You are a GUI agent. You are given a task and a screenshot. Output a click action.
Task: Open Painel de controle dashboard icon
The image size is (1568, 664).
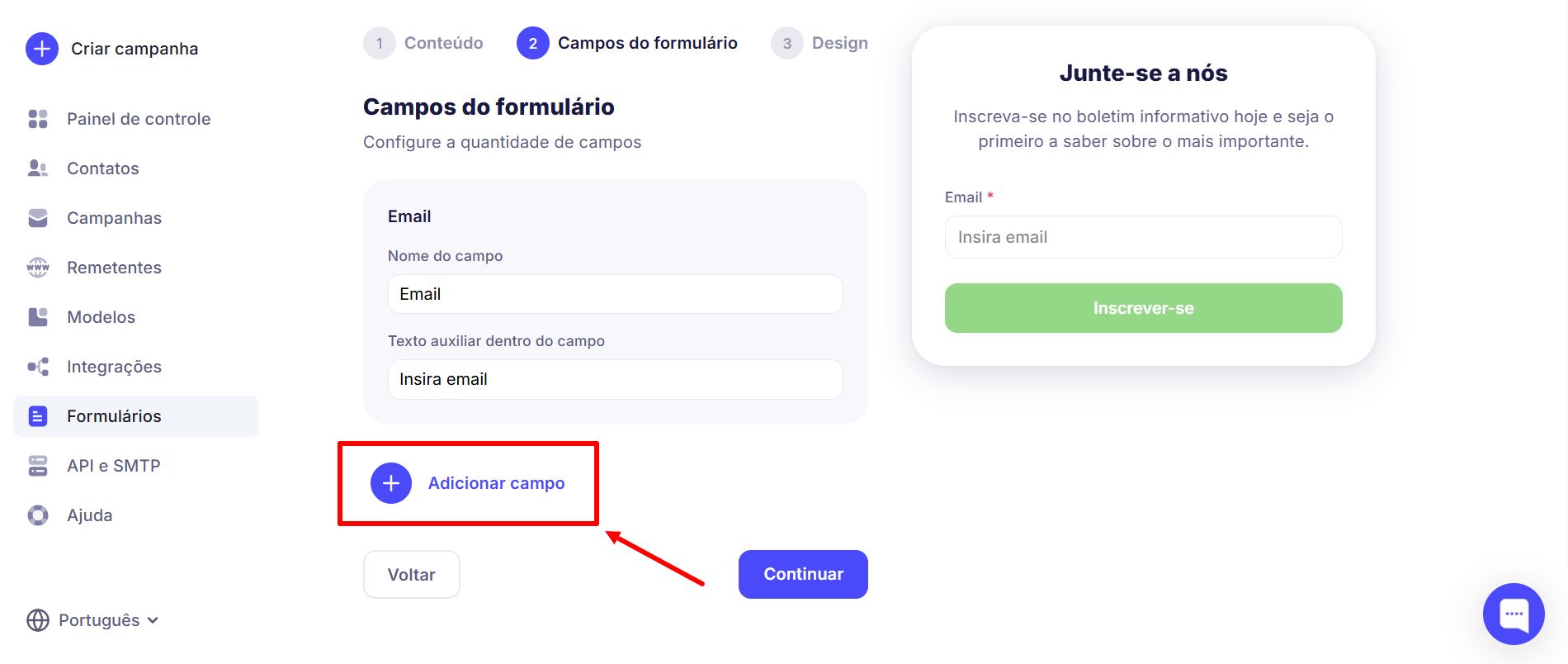click(x=38, y=119)
